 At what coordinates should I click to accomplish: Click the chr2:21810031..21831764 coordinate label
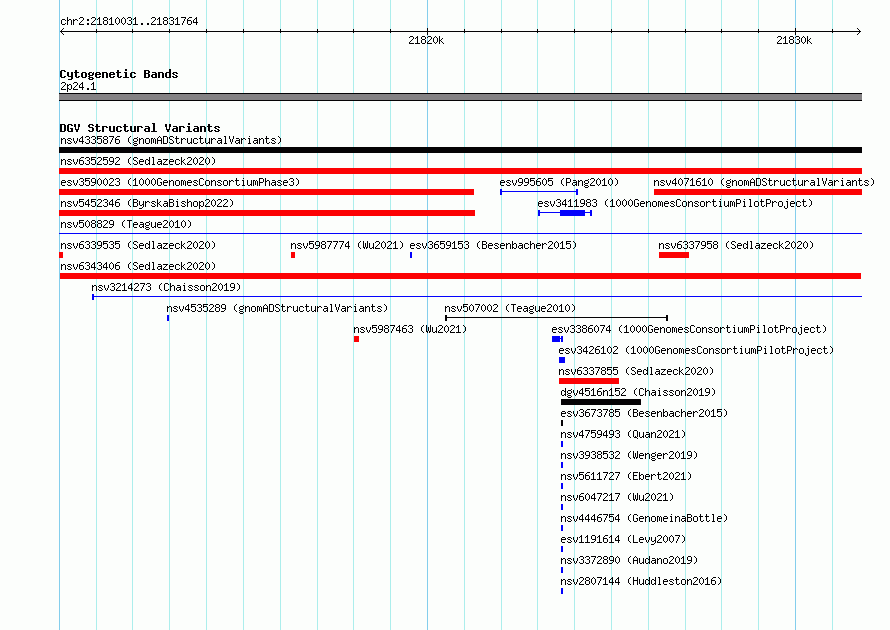click(129, 22)
